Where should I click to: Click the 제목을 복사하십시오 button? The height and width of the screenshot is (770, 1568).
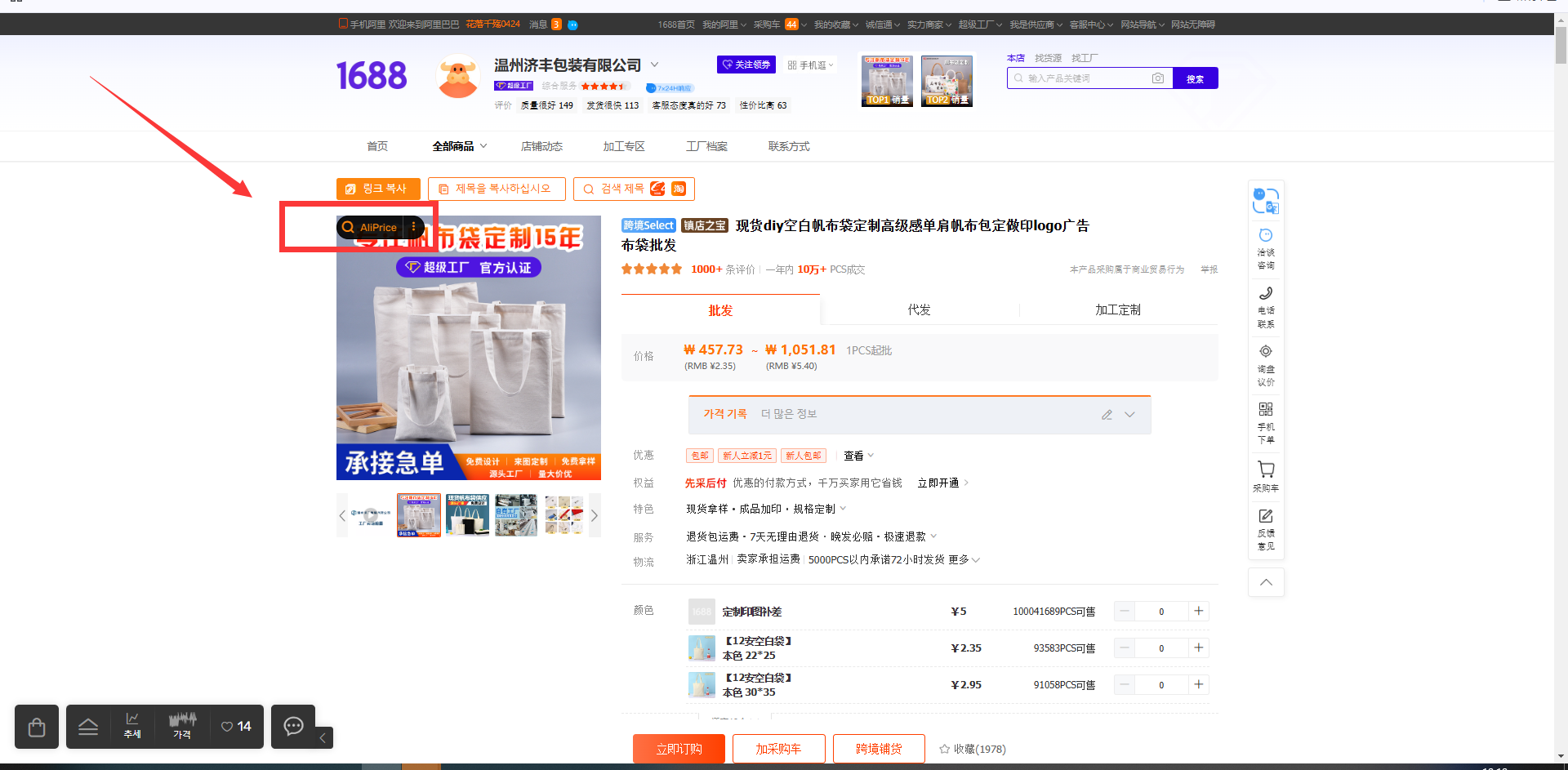point(497,189)
